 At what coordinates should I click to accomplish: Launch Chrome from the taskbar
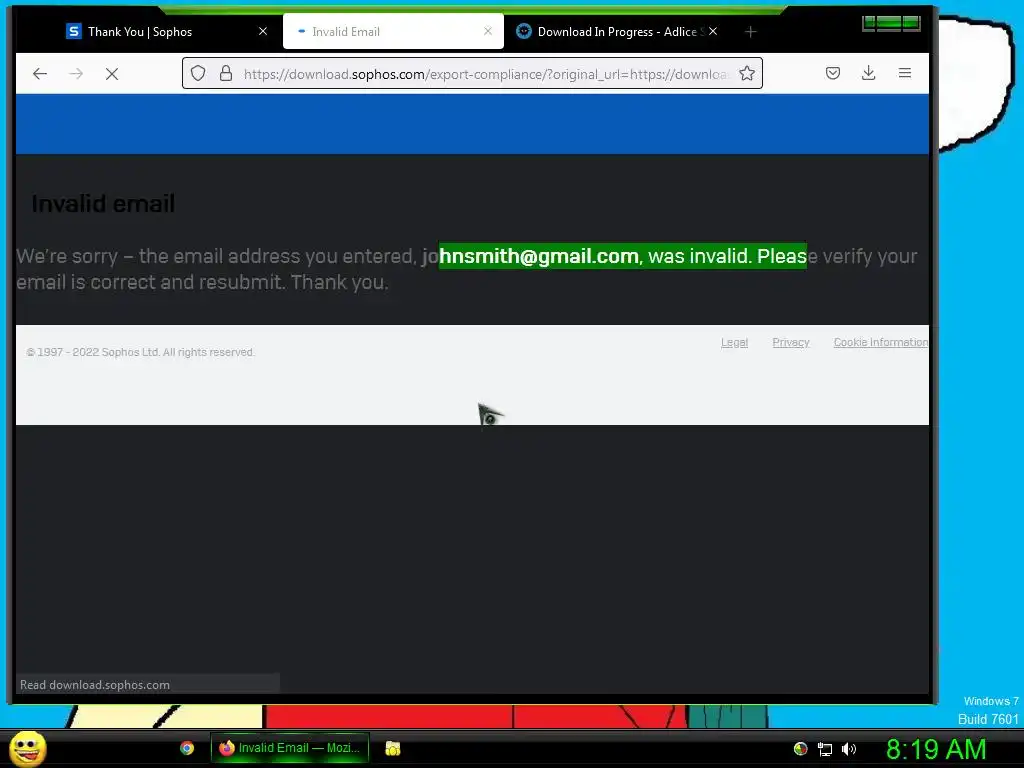(187, 748)
